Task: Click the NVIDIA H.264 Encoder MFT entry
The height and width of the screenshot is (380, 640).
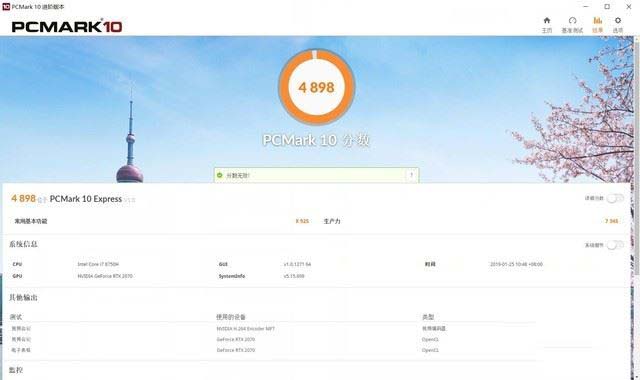Action: (x=246, y=329)
